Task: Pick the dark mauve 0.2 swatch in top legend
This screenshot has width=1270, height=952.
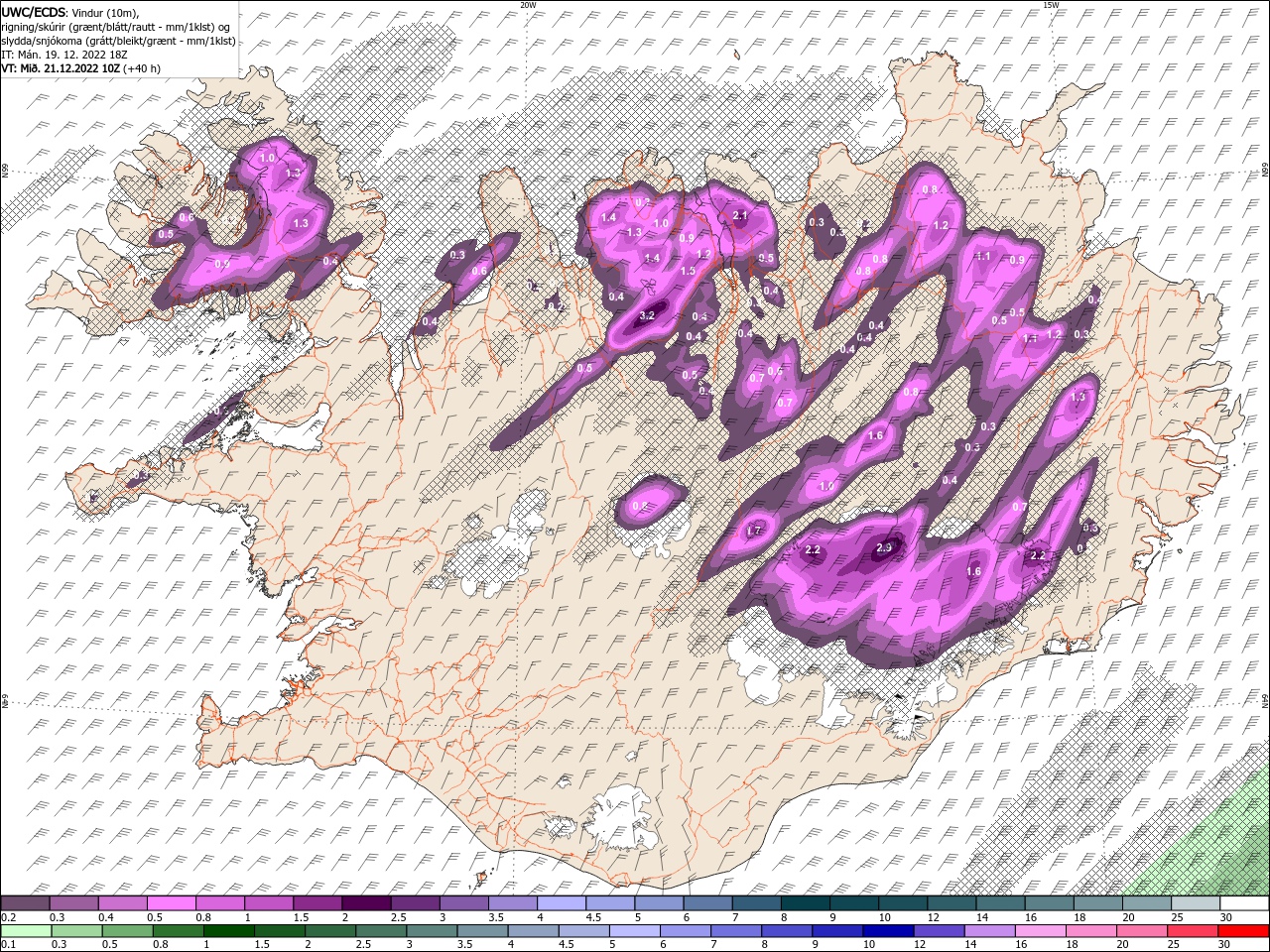Action: 25,903
